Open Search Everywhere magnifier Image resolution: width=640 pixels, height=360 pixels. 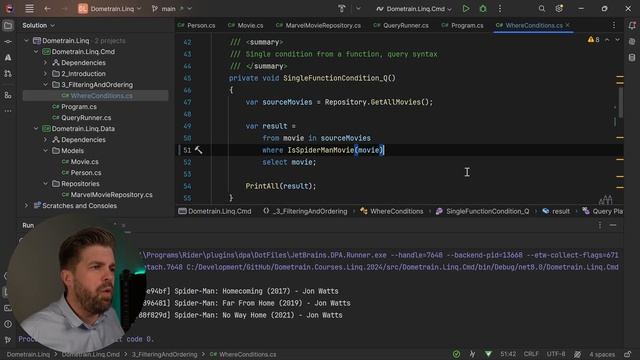click(x=542, y=8)
